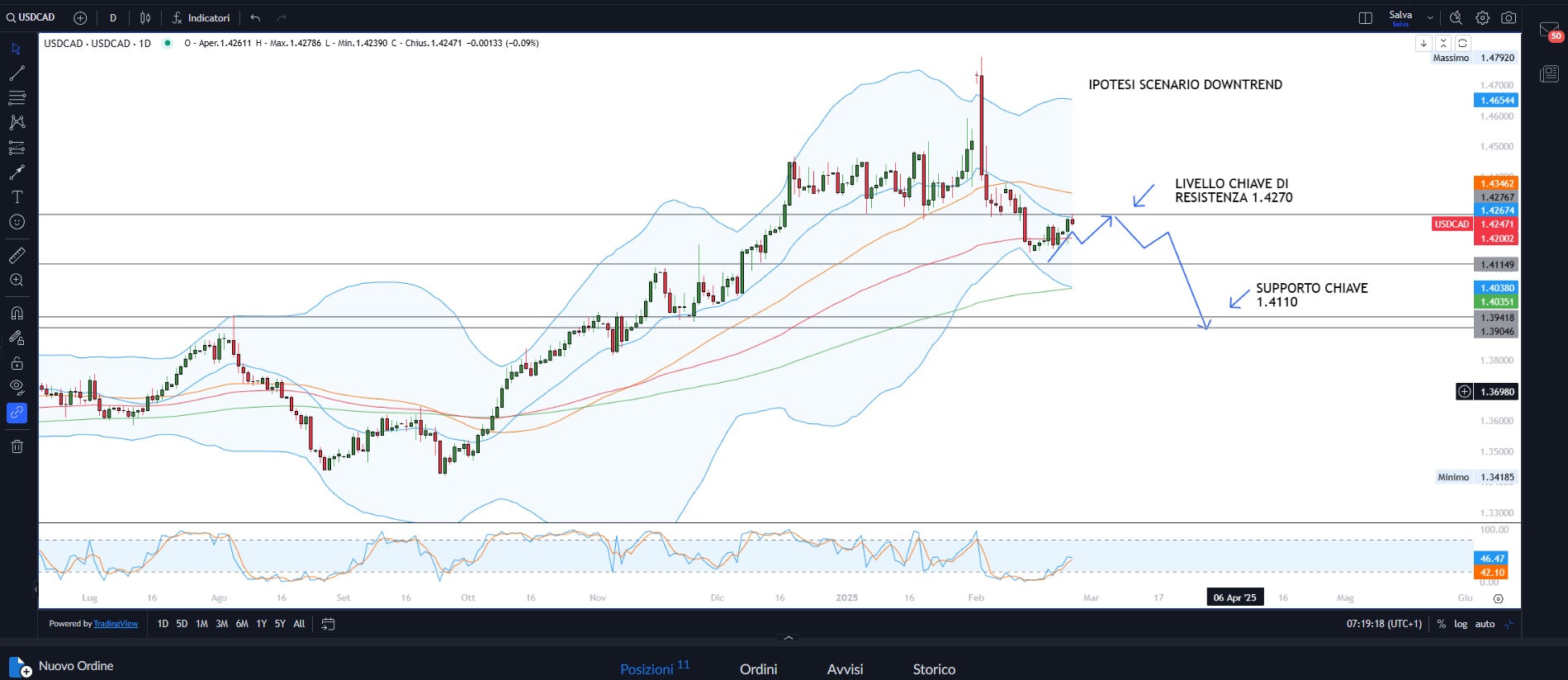Select the trend line drawing tool
Image resolution: width=1568 pixels, height=680 pixels.
(x=17, y=73)
